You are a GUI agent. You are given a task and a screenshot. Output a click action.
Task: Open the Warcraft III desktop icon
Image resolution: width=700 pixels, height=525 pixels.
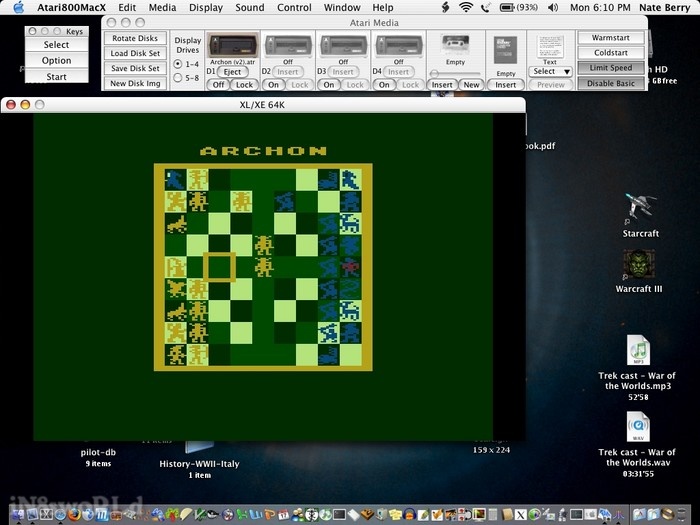coord(639,266)
